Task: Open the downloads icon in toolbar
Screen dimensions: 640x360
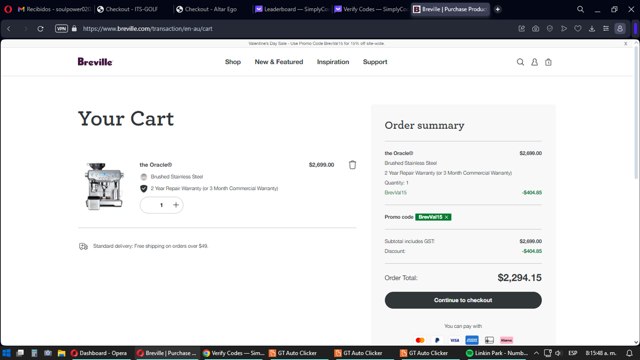Action: click(x=592, y=29)
